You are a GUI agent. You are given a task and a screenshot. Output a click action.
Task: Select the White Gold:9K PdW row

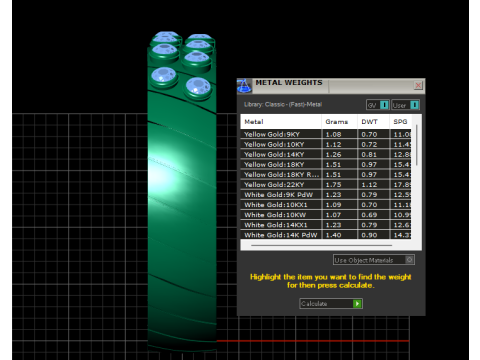(326, 195)
